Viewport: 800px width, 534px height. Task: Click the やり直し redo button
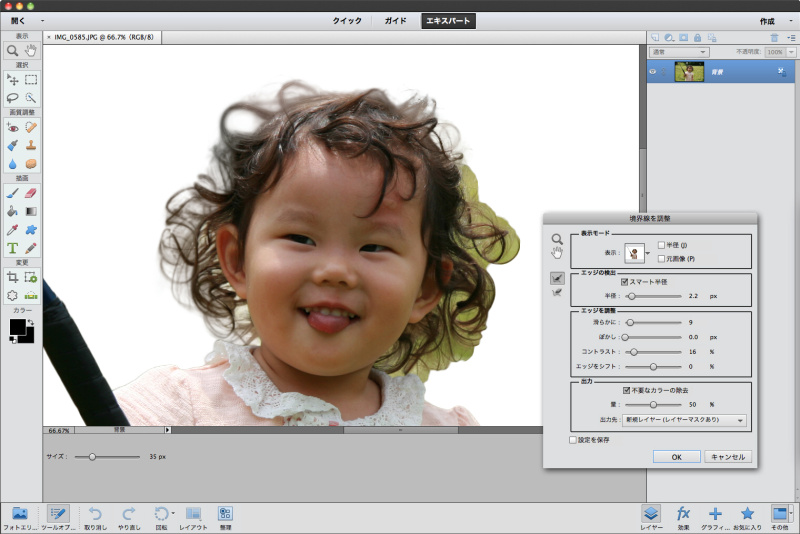129,518
